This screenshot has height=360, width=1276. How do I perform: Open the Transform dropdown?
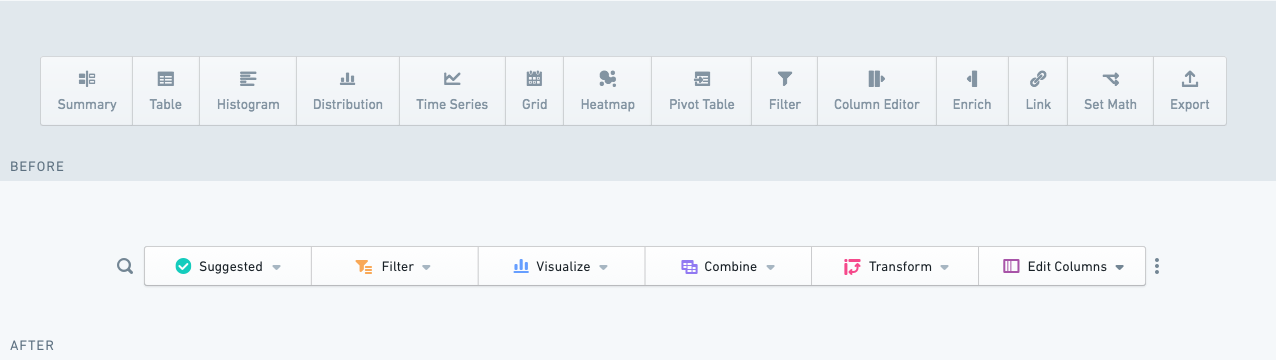coord(895,267)
